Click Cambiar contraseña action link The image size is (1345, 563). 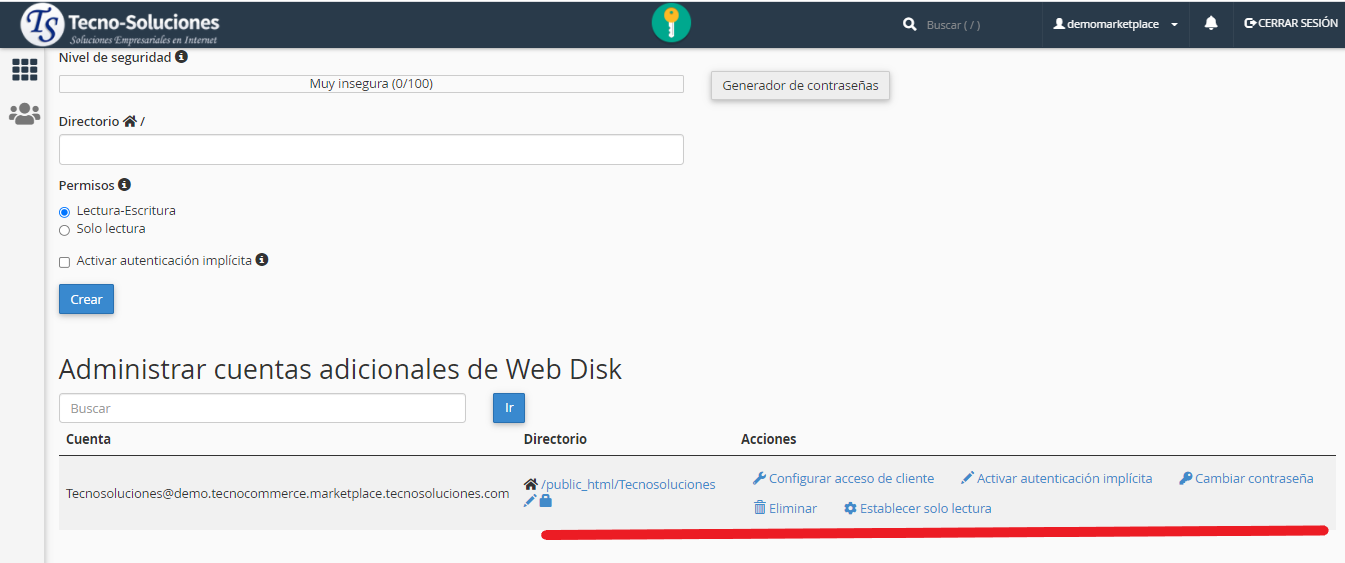pyautogui.click(x=1253, y=479)
